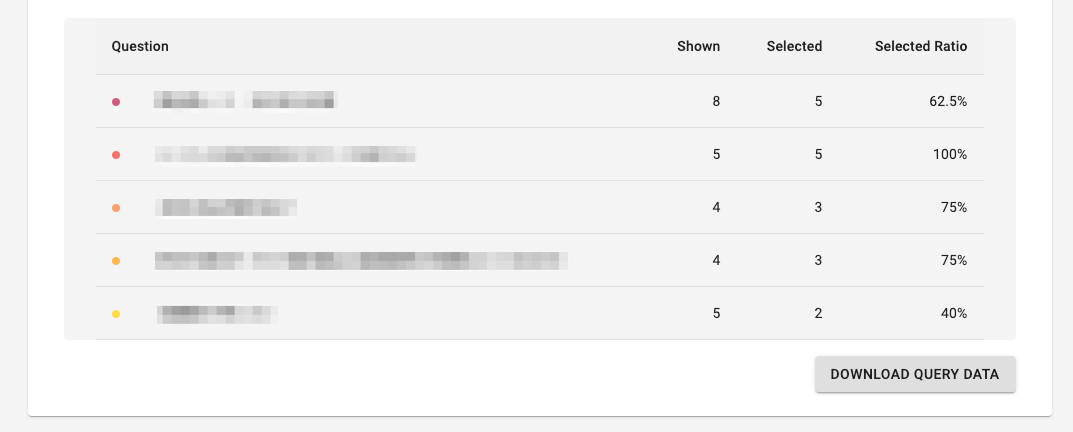Open the blurred question in the 100% row

(x=285, y=154)
